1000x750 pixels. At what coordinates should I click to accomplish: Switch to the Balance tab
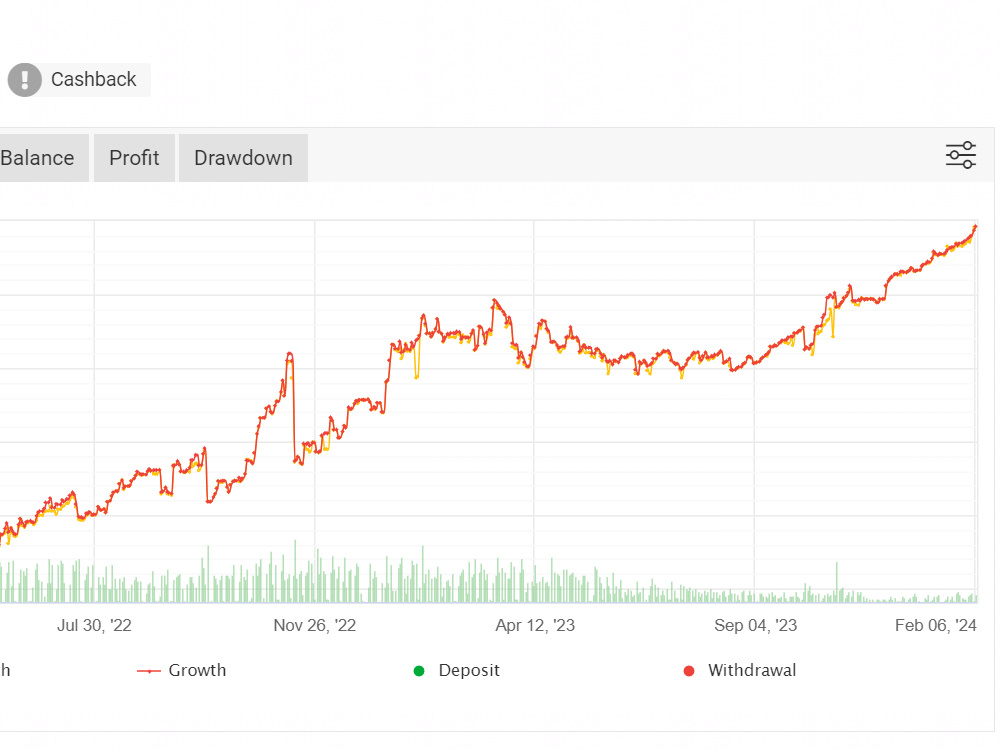click(42, 158)
